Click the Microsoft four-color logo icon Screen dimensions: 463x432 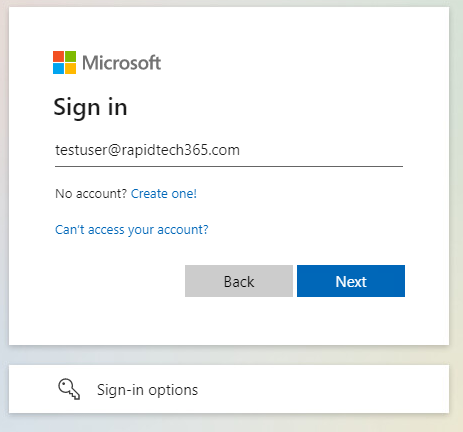point(64,62)
